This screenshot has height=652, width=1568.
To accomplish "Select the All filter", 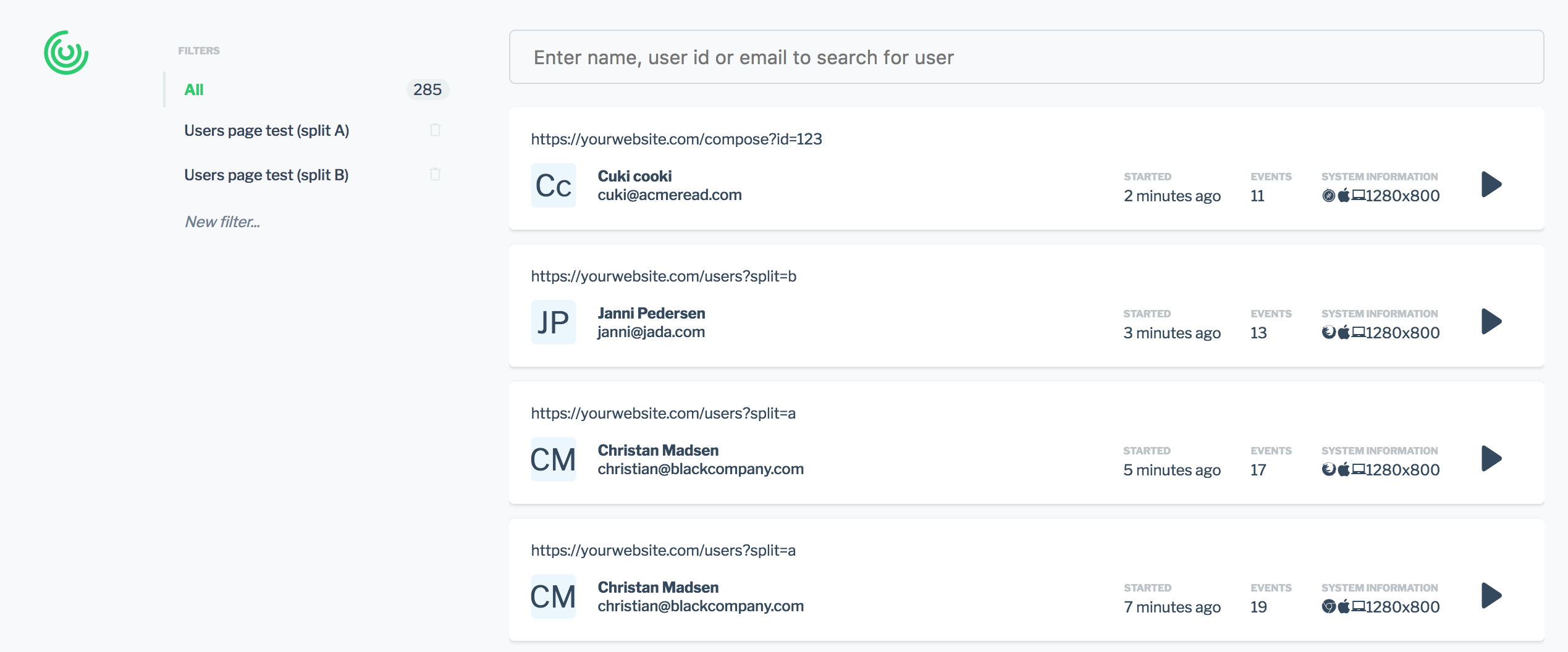I will coord(194,90).
